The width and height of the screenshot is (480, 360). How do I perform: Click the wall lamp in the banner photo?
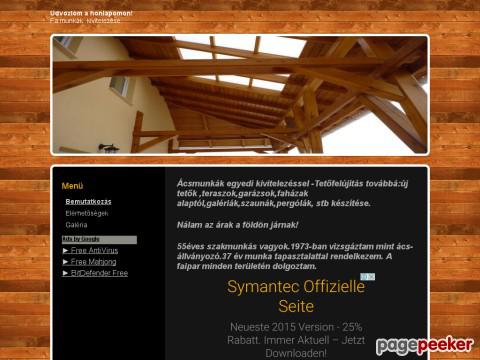tap(108, 147)
